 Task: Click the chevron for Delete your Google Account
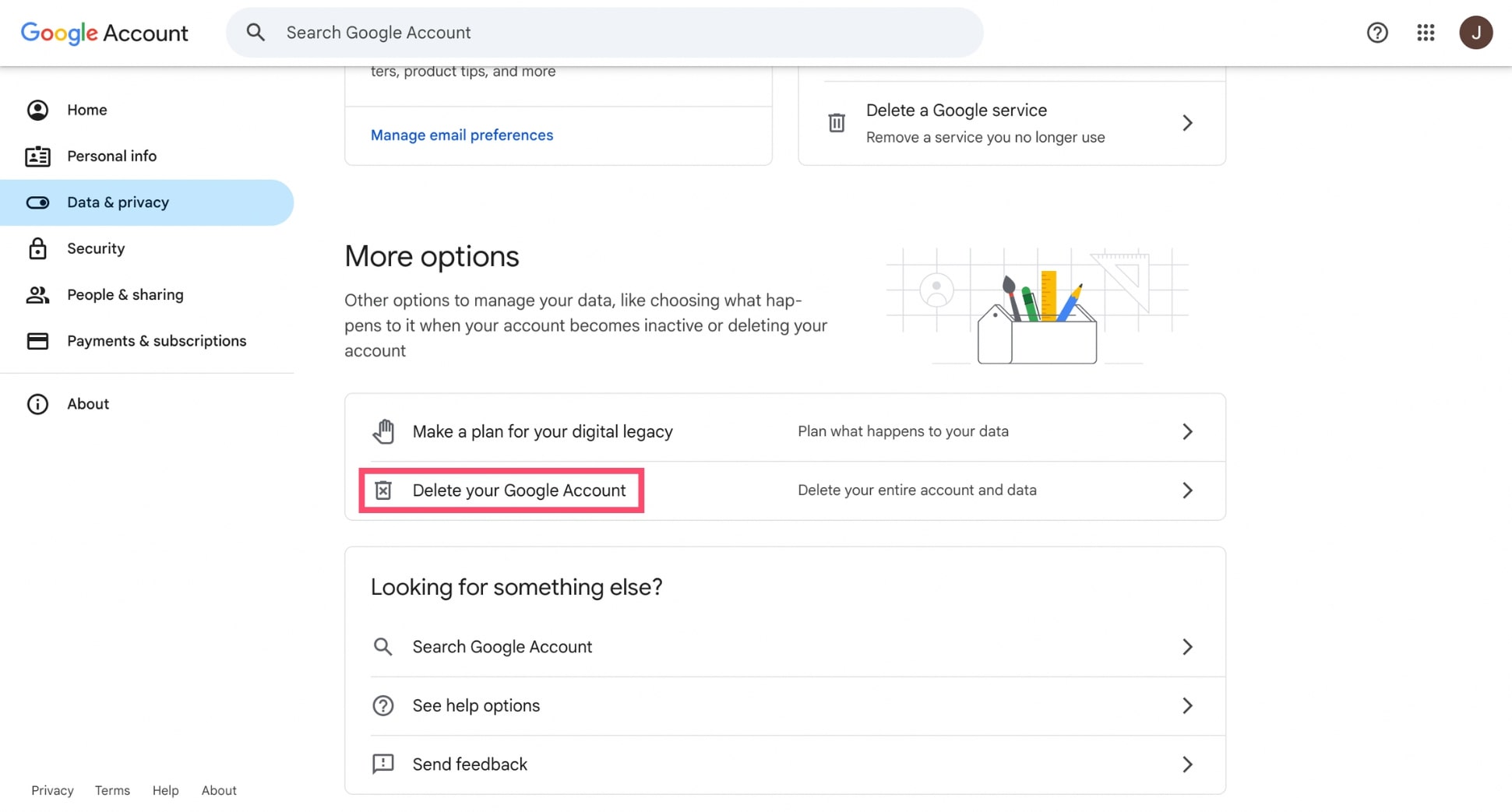pos(1186,490)
